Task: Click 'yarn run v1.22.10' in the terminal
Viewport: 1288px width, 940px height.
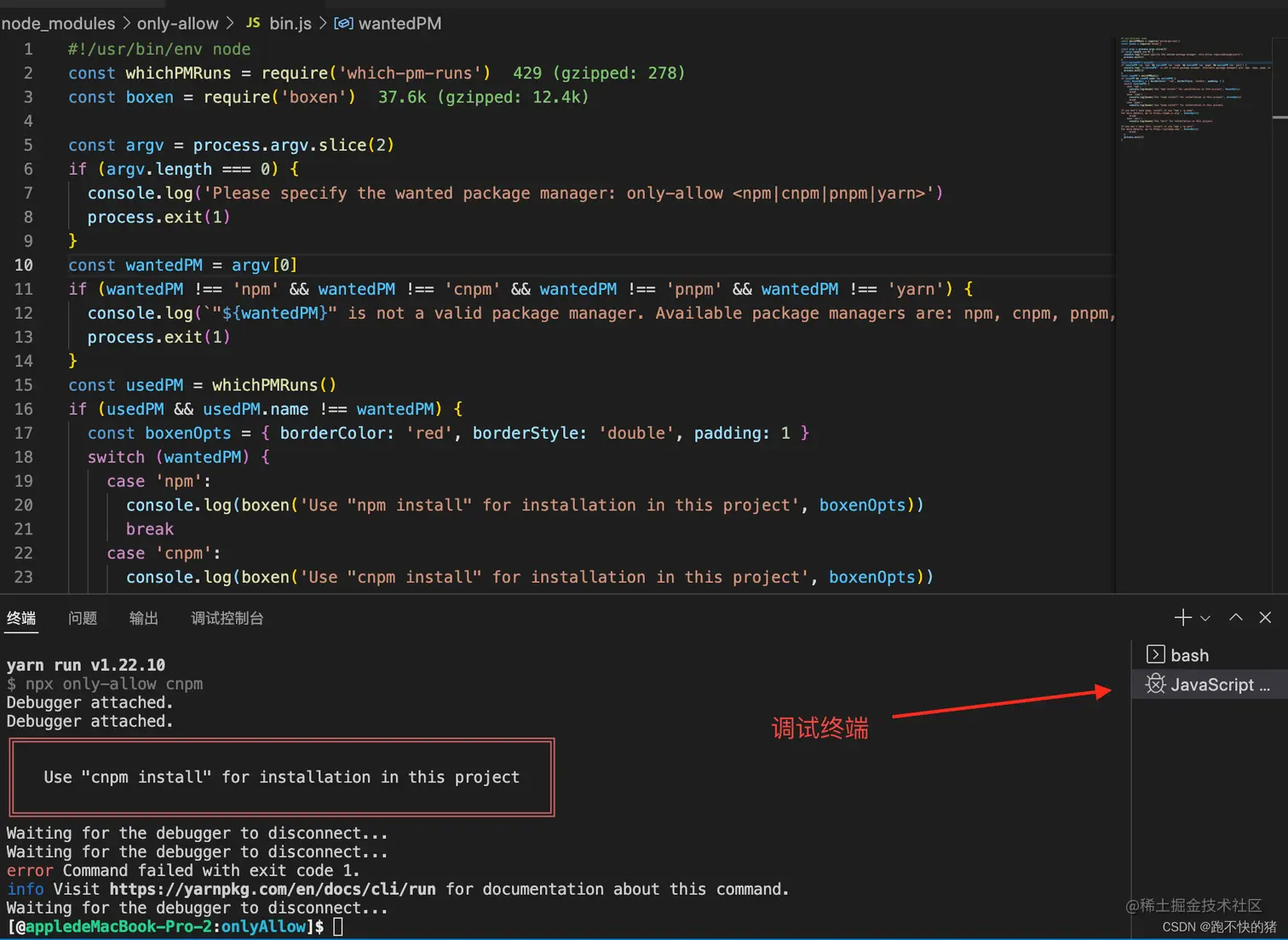Action: (86, 665)
